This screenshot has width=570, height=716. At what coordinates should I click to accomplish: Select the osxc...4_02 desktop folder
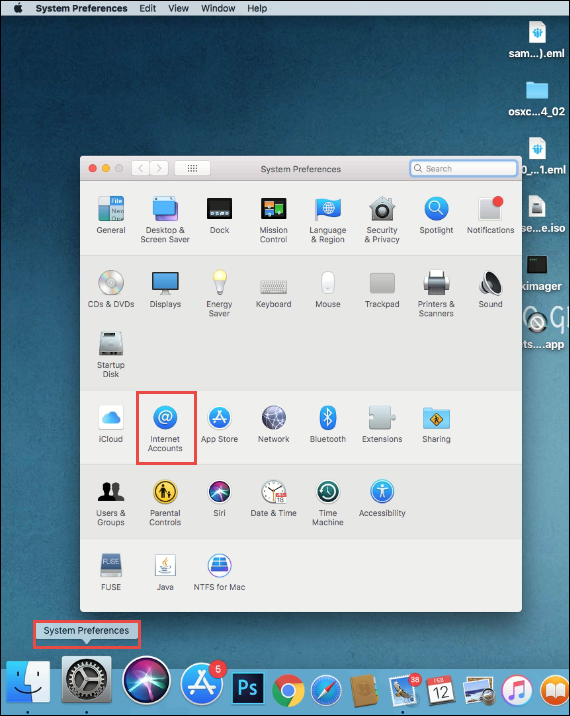537,99
